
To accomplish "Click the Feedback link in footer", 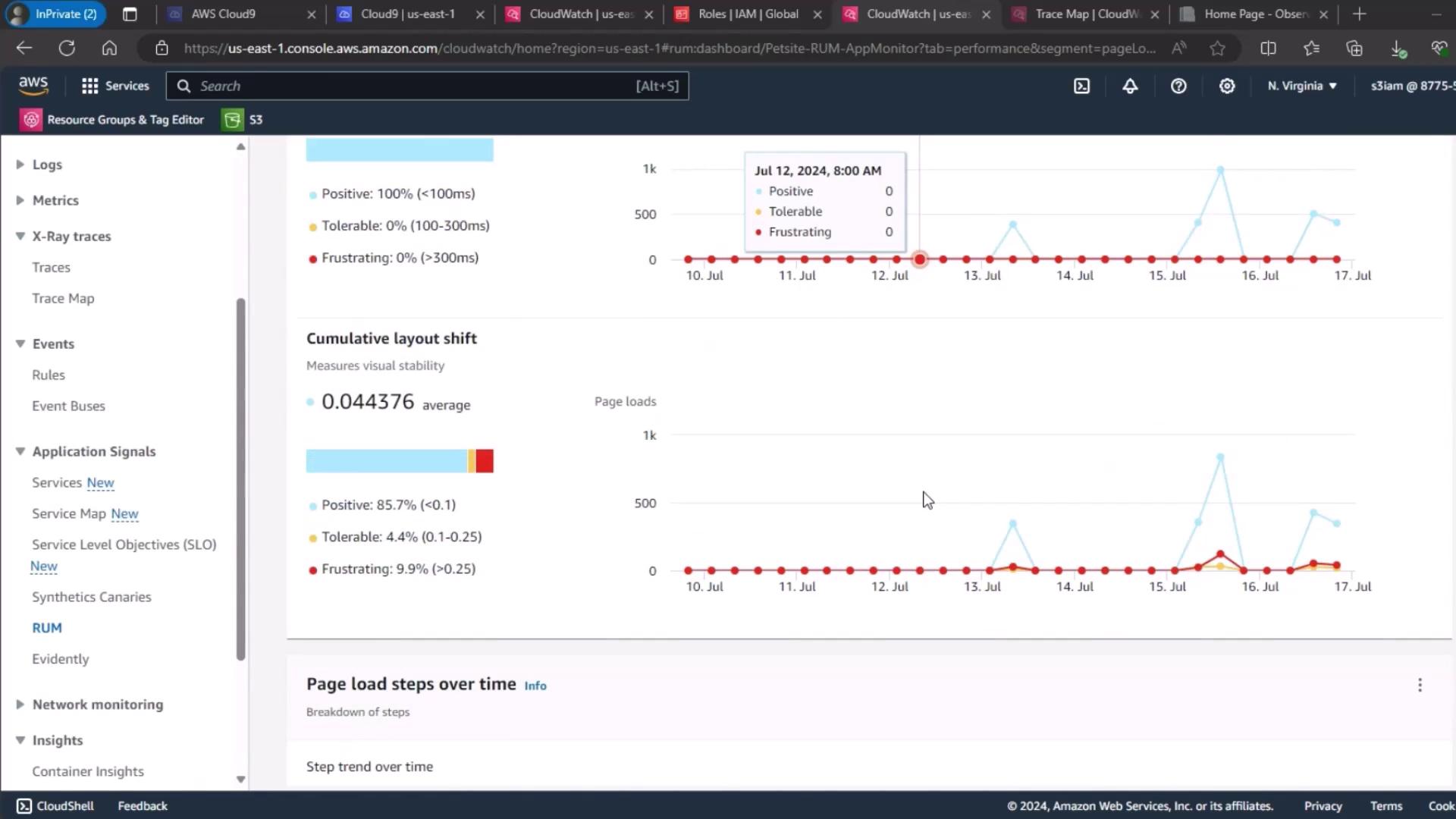I will [143, 806].
